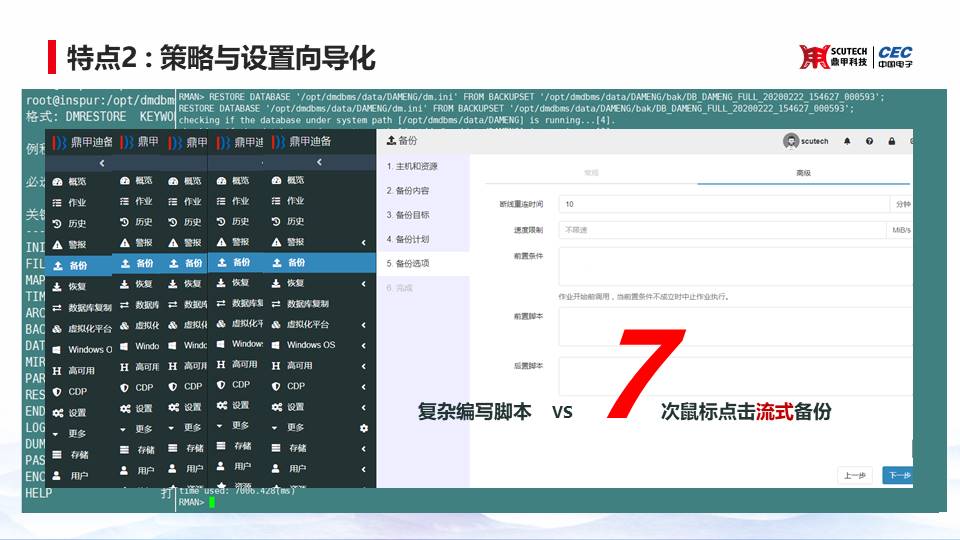
Task: Expand the 存储 chevron in the rightmost sidebar
Action: point(364,449)
